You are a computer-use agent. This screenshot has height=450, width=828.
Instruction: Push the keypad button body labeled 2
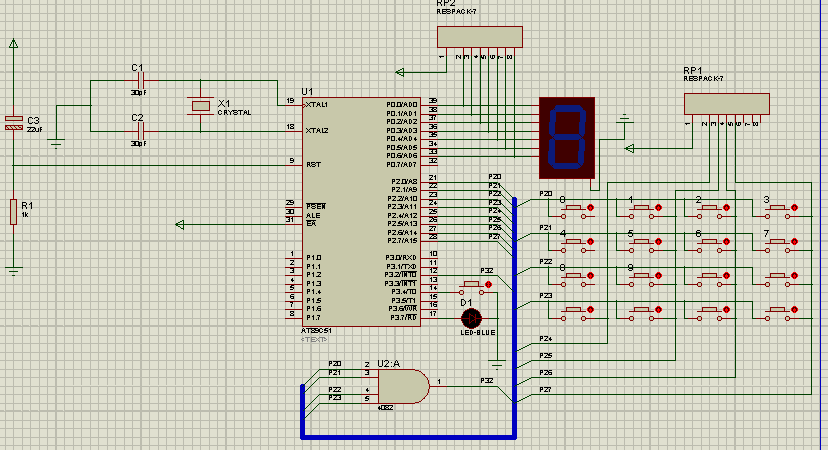pos(709,210)
